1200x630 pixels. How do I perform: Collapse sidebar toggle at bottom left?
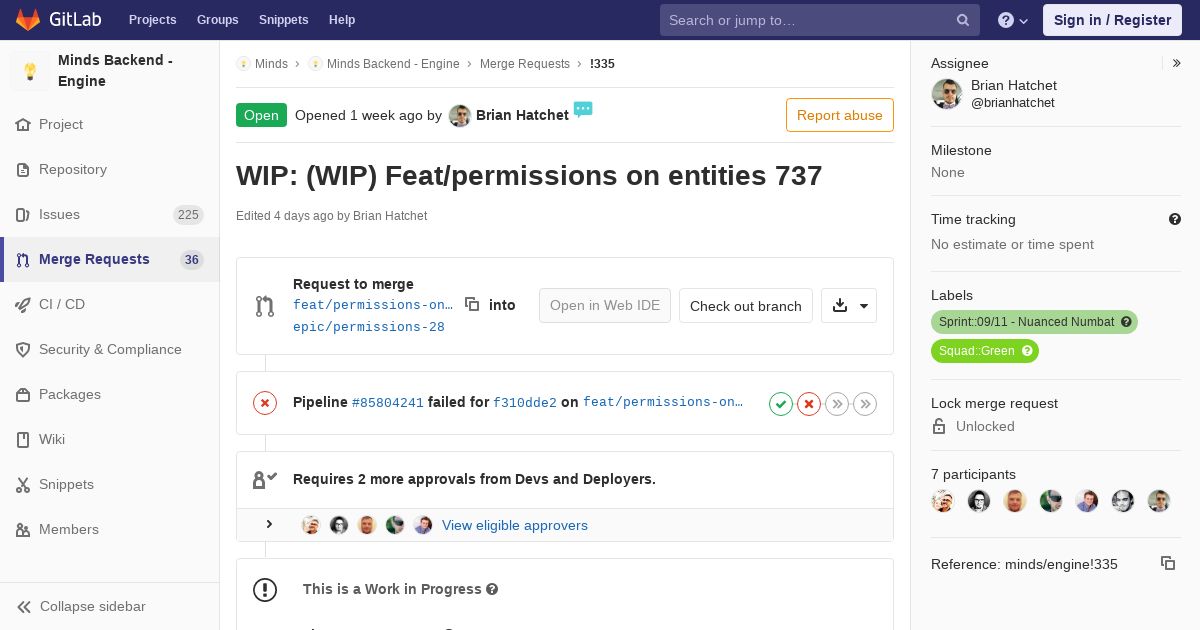pos(82,606)
